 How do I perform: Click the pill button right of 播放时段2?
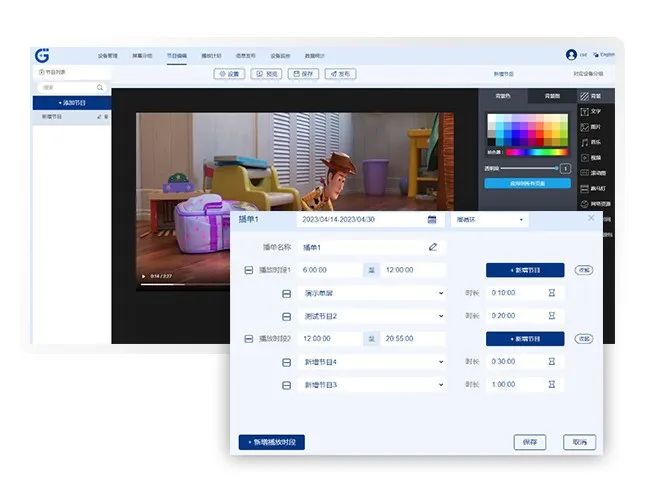pos(584,339)
